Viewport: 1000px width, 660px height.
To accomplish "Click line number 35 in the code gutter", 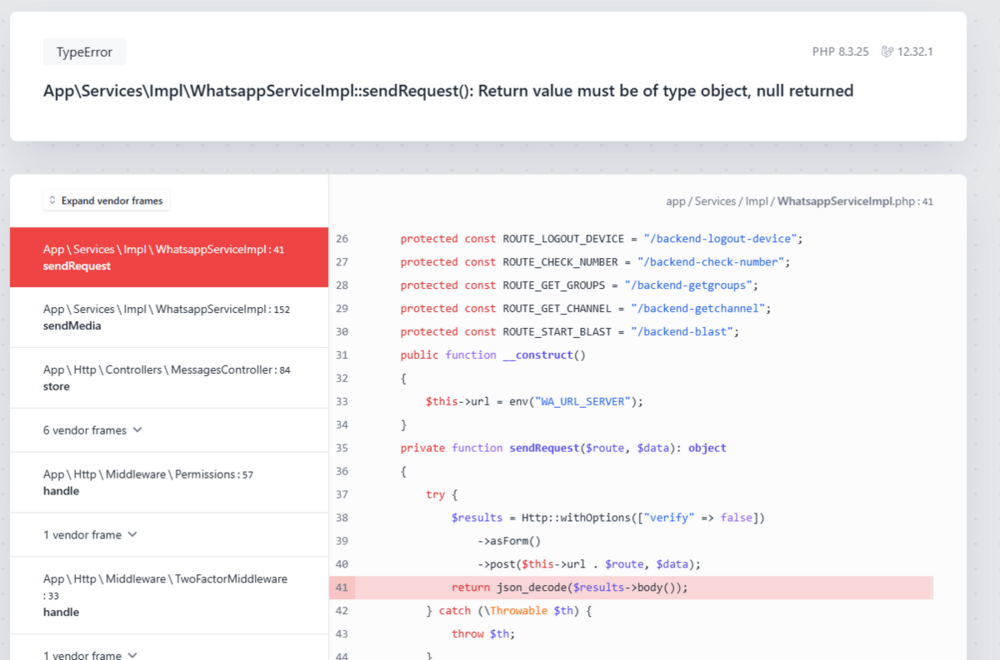I will coord(342,448).
